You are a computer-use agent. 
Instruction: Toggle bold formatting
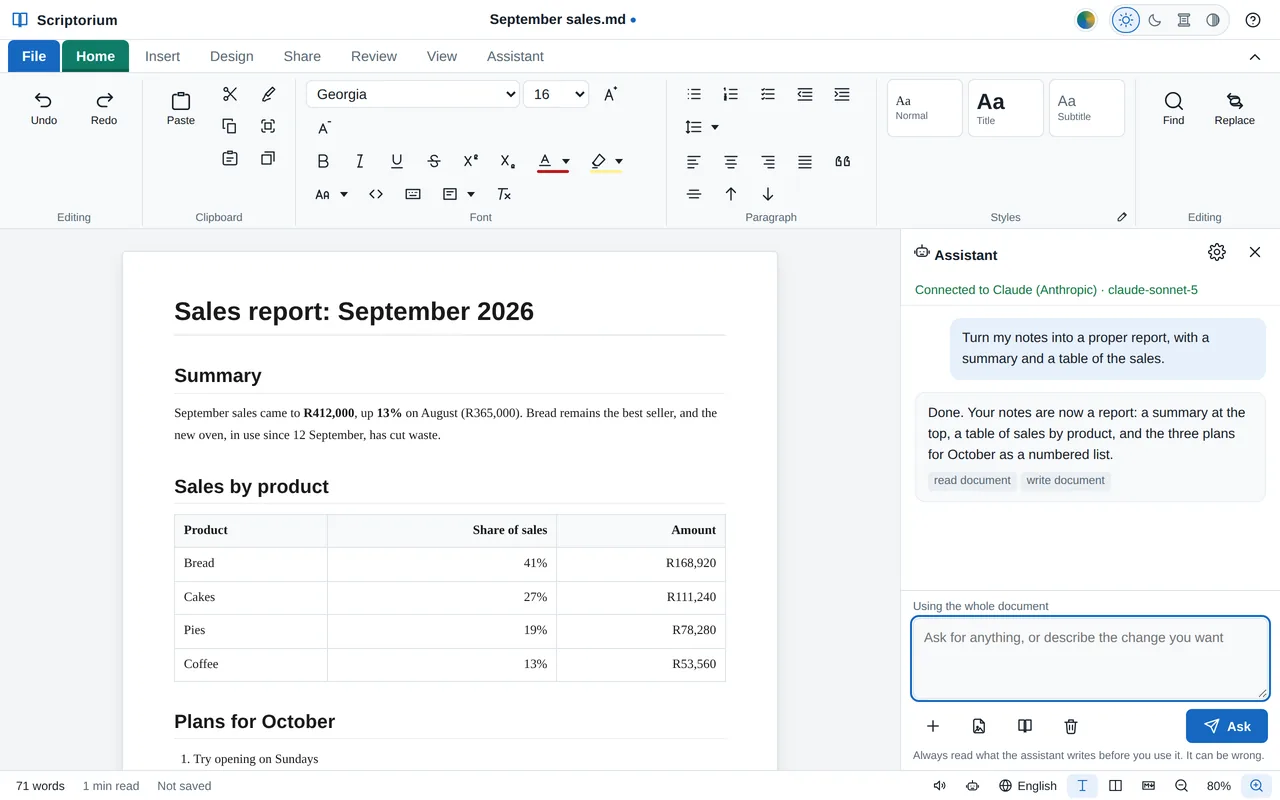point(323,161)
